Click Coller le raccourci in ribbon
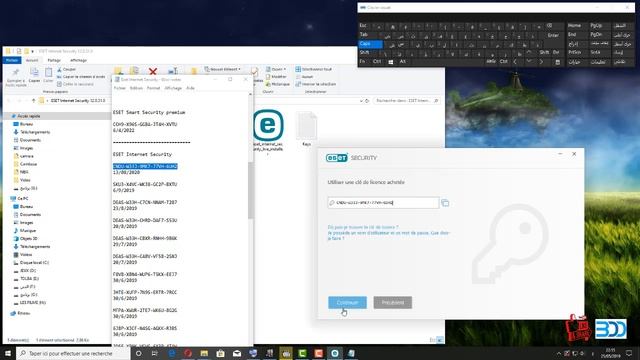The height and width of the screenshot is (360, 640). [76, 84]
